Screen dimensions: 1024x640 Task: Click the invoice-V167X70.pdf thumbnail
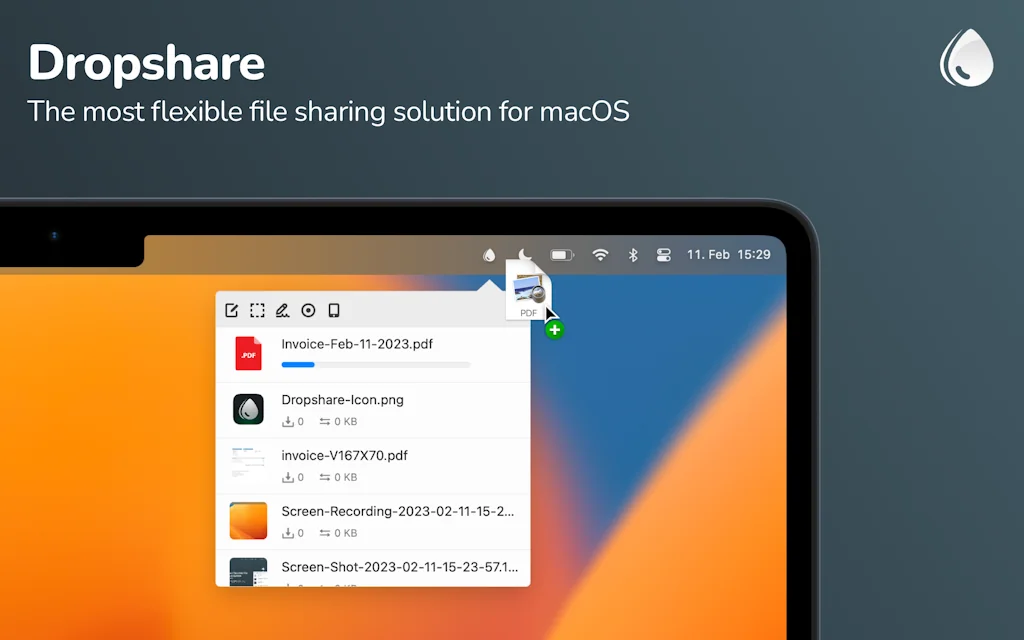coord(248,462)
